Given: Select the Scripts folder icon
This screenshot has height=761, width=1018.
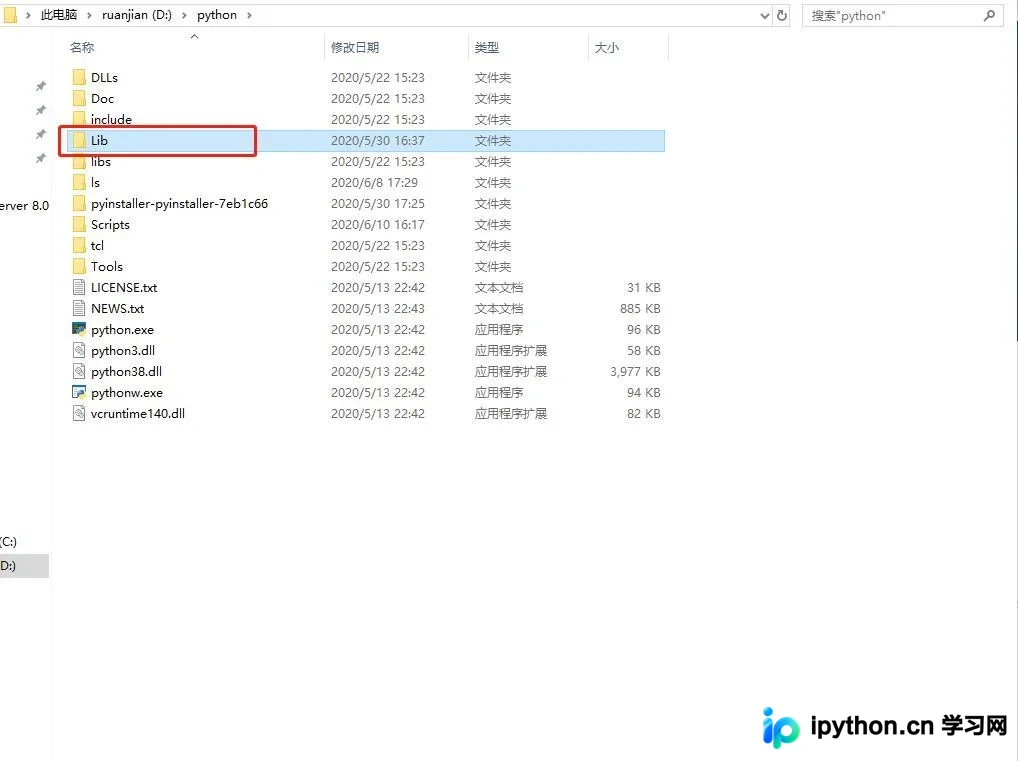Looking at the screenshot, I should (x=79, y=225).
